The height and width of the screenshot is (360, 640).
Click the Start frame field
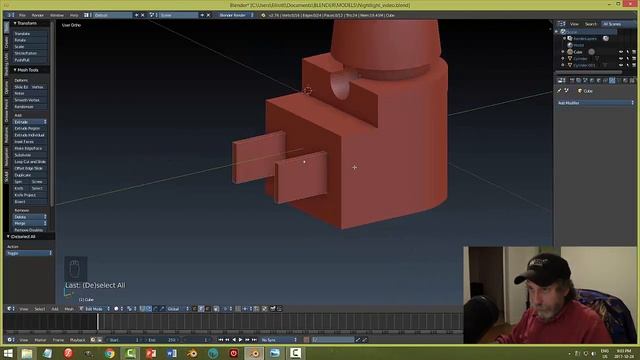pyautogui.click(x=124, y=340)
